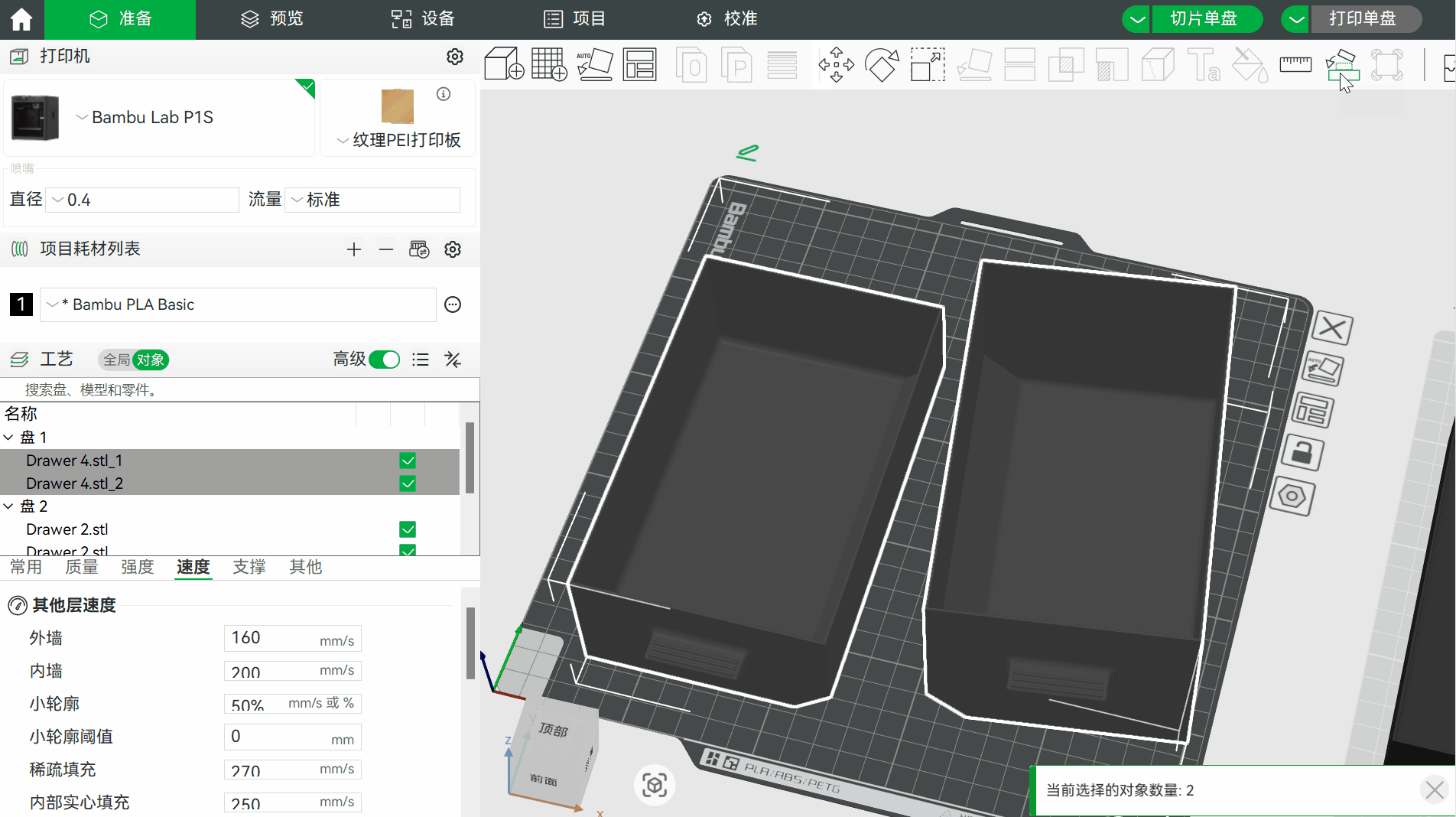Select the measure ruler tool
Screen dimensions: 1456x817
(x=1295, y=64)
